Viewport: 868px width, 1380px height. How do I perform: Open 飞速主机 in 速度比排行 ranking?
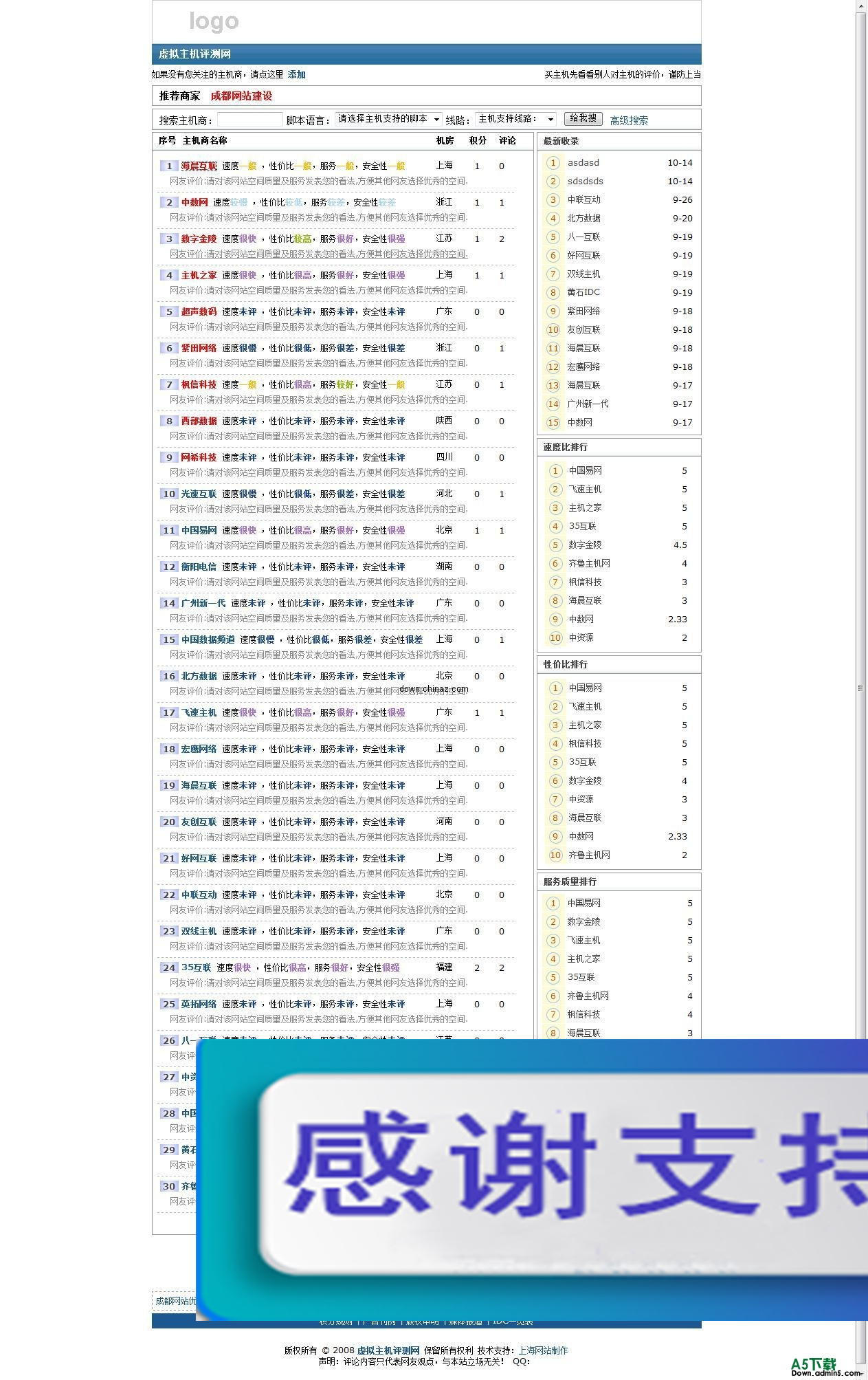coord(585,489)
